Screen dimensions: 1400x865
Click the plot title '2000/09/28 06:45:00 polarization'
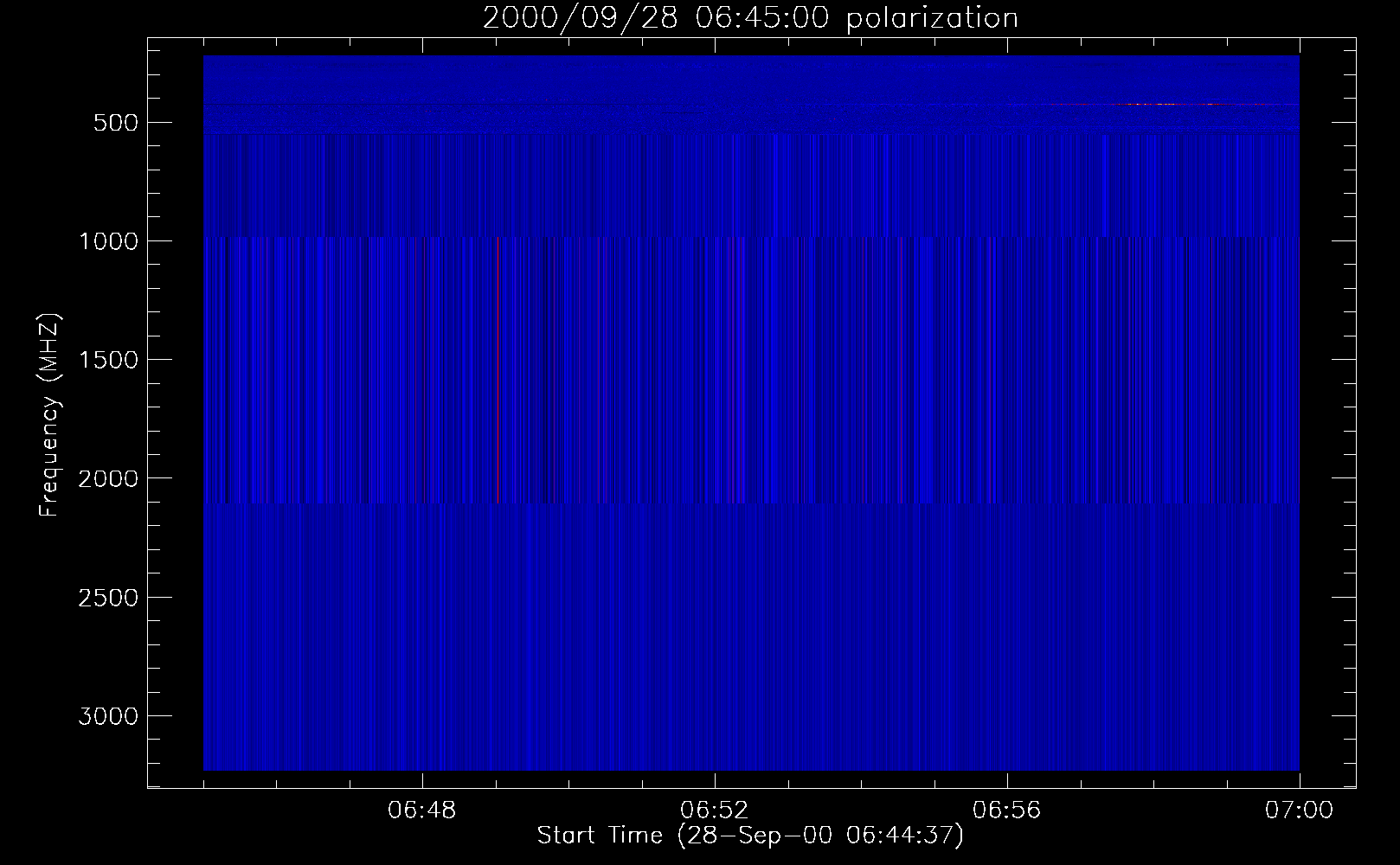tap(750, 18)
